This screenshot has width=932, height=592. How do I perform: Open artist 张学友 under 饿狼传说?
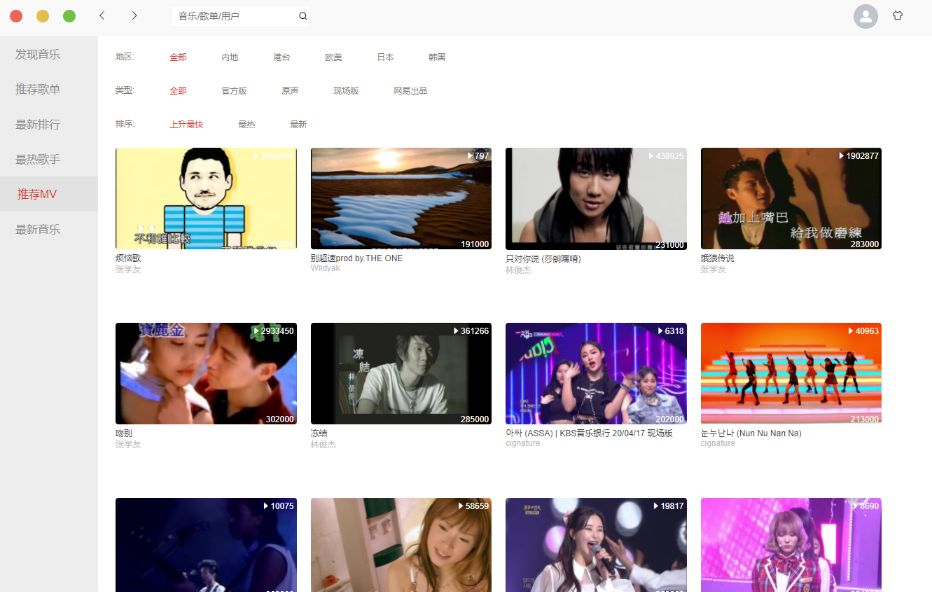[x=713, y=269]
